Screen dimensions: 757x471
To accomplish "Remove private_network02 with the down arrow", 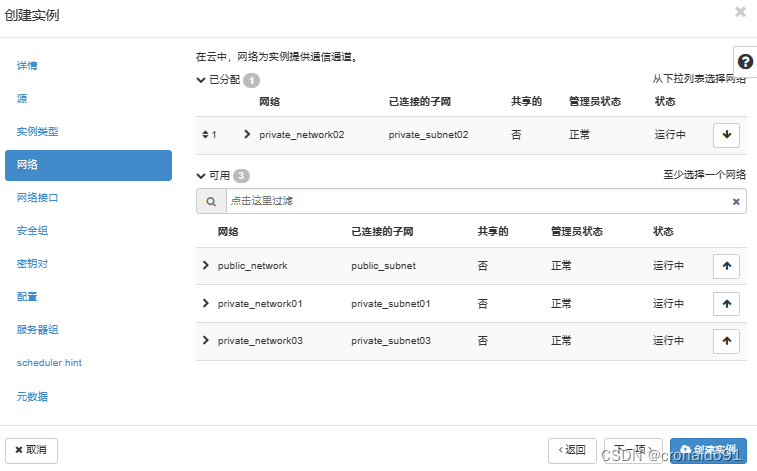I will pos(727,135).
